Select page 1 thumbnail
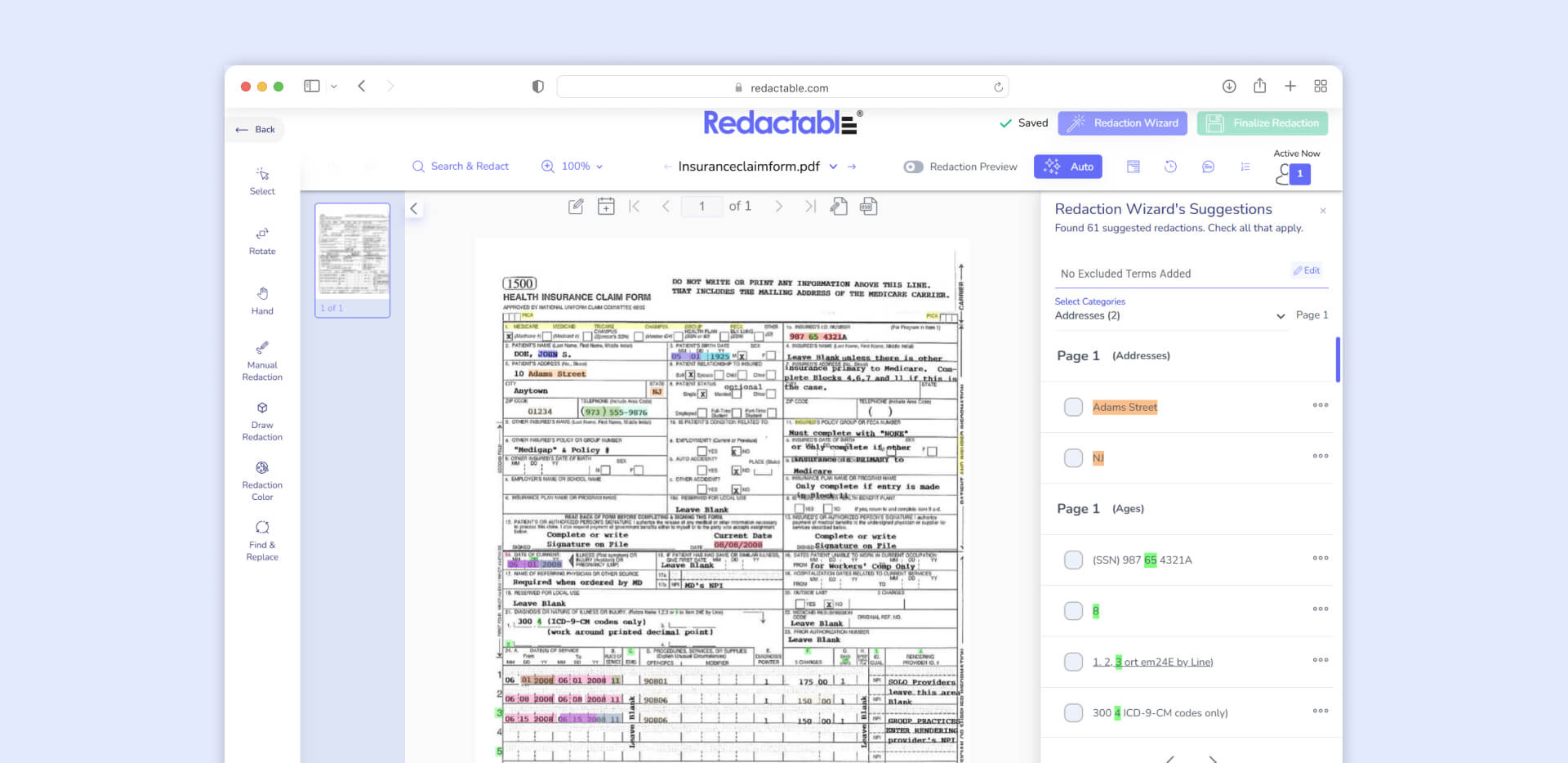Viewport: 1568px width, 763px height. pyautogui.click(x=353, y=260)
